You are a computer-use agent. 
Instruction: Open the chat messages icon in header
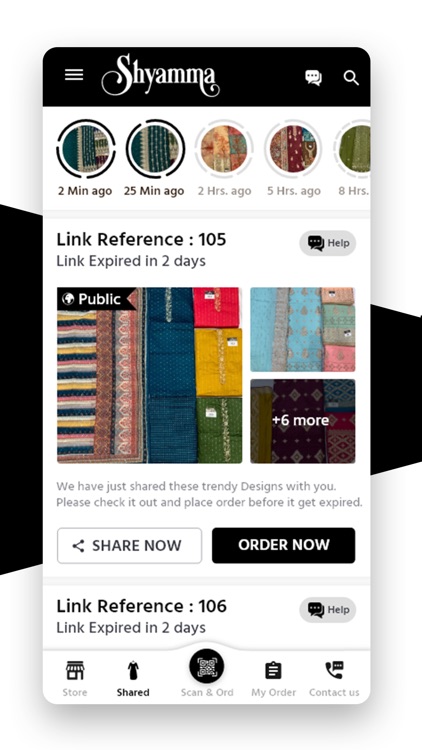click(313, 77)
